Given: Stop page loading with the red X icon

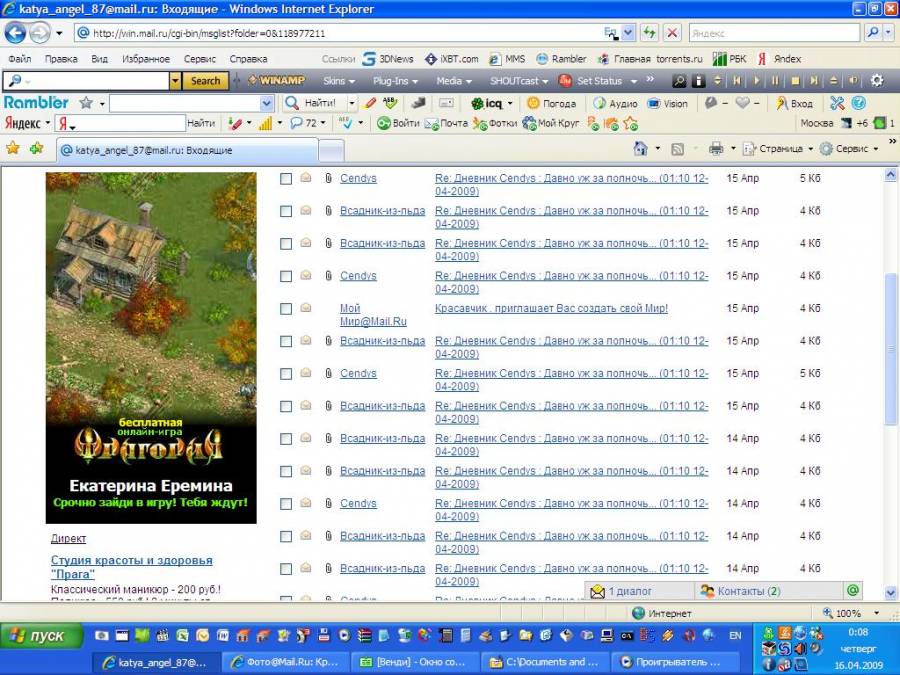Looking at the screenshot, I should point(672,33).
